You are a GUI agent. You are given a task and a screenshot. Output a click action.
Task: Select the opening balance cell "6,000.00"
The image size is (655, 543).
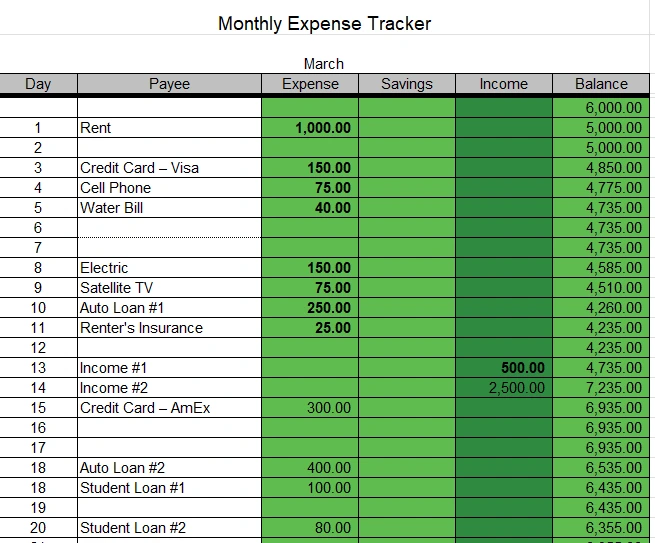point(601,108)
